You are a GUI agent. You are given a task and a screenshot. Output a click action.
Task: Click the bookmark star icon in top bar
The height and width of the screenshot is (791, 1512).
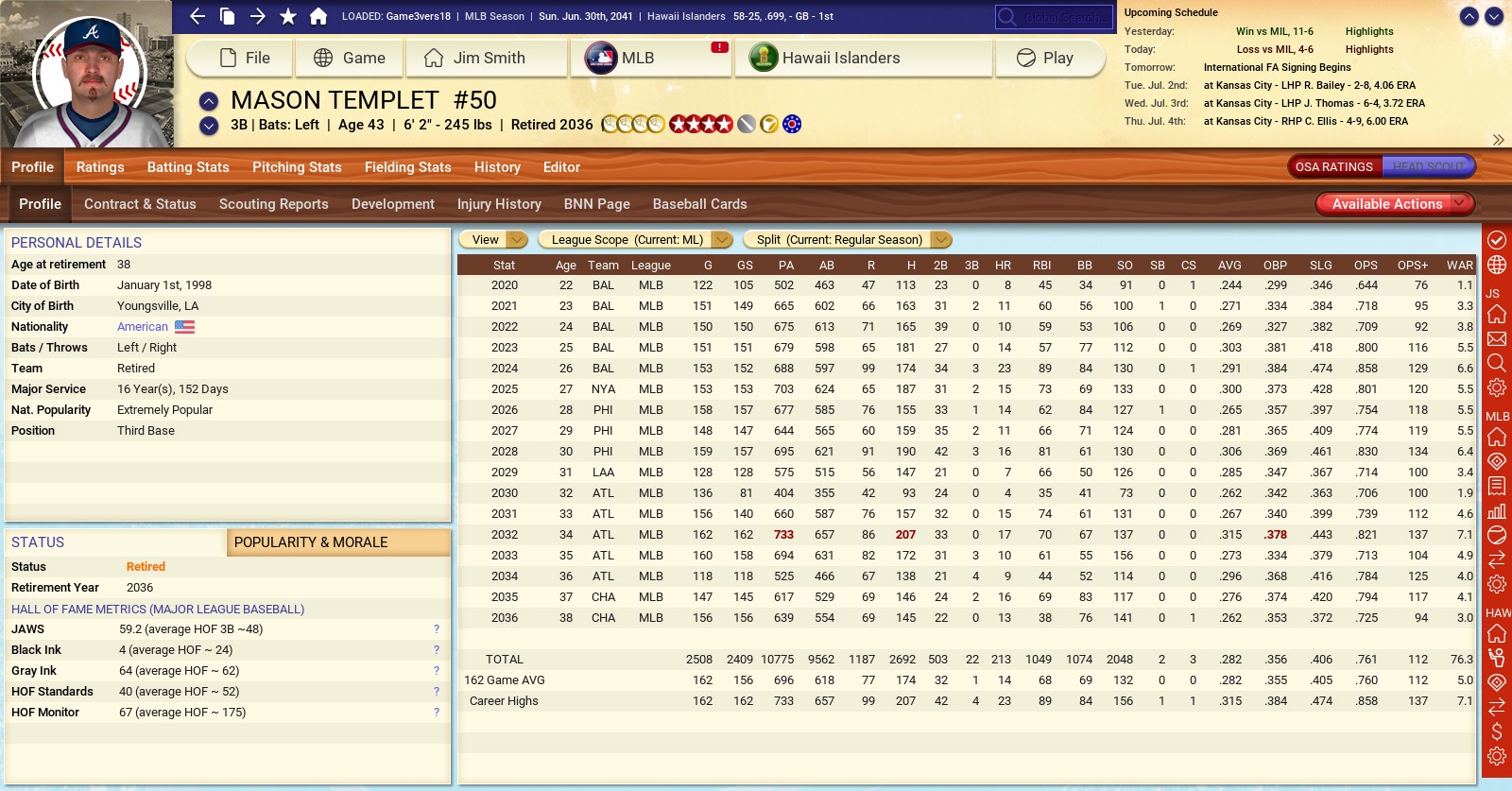(288, 16)
